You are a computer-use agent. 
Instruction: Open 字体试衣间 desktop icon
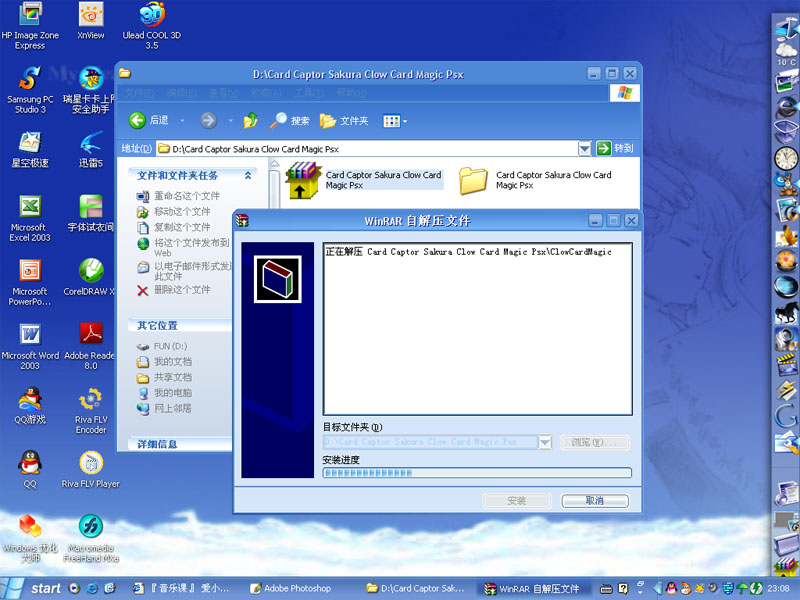pos(91,213)
